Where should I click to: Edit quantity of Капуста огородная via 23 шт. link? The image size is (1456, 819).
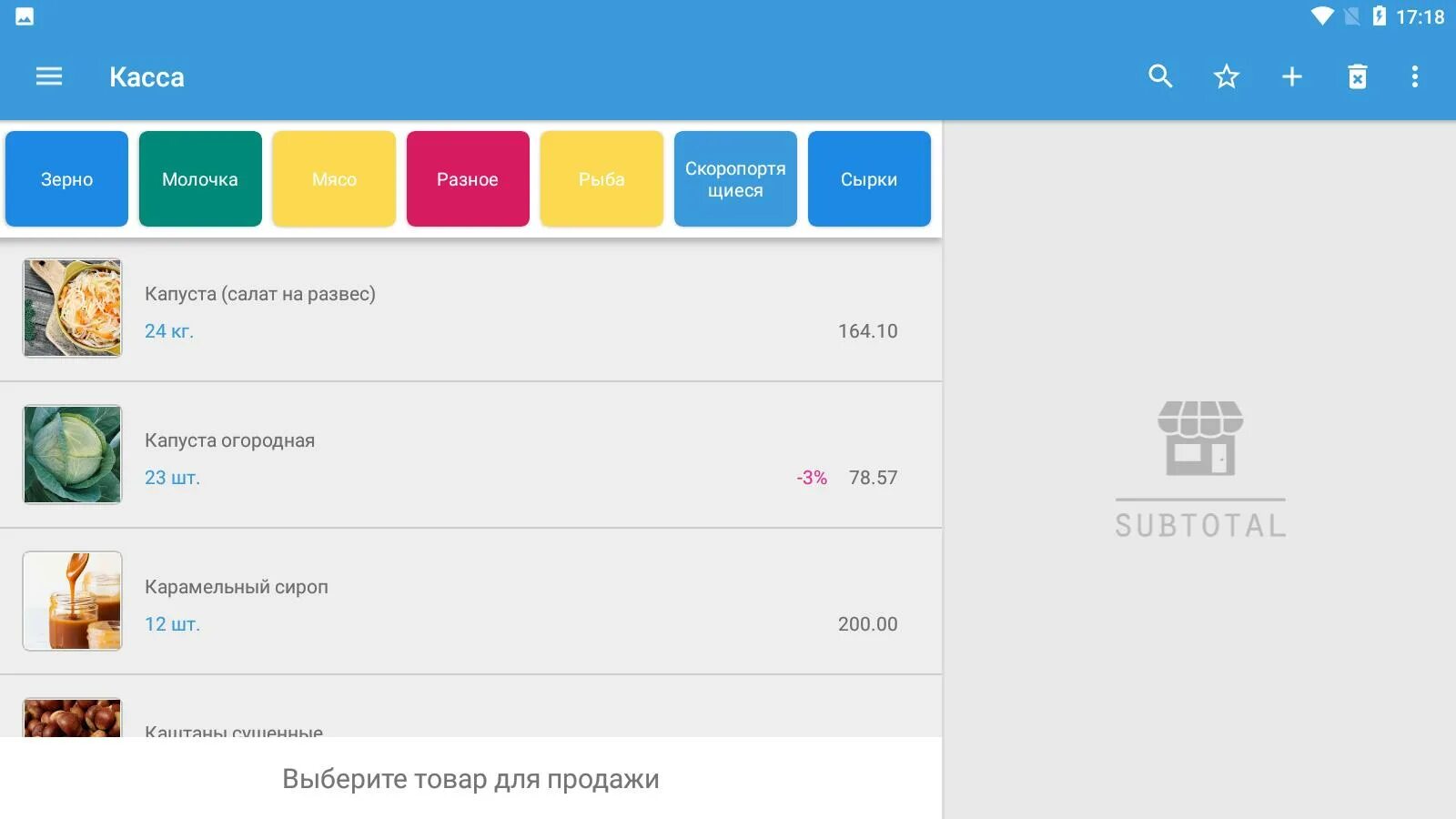pos(172,477)
